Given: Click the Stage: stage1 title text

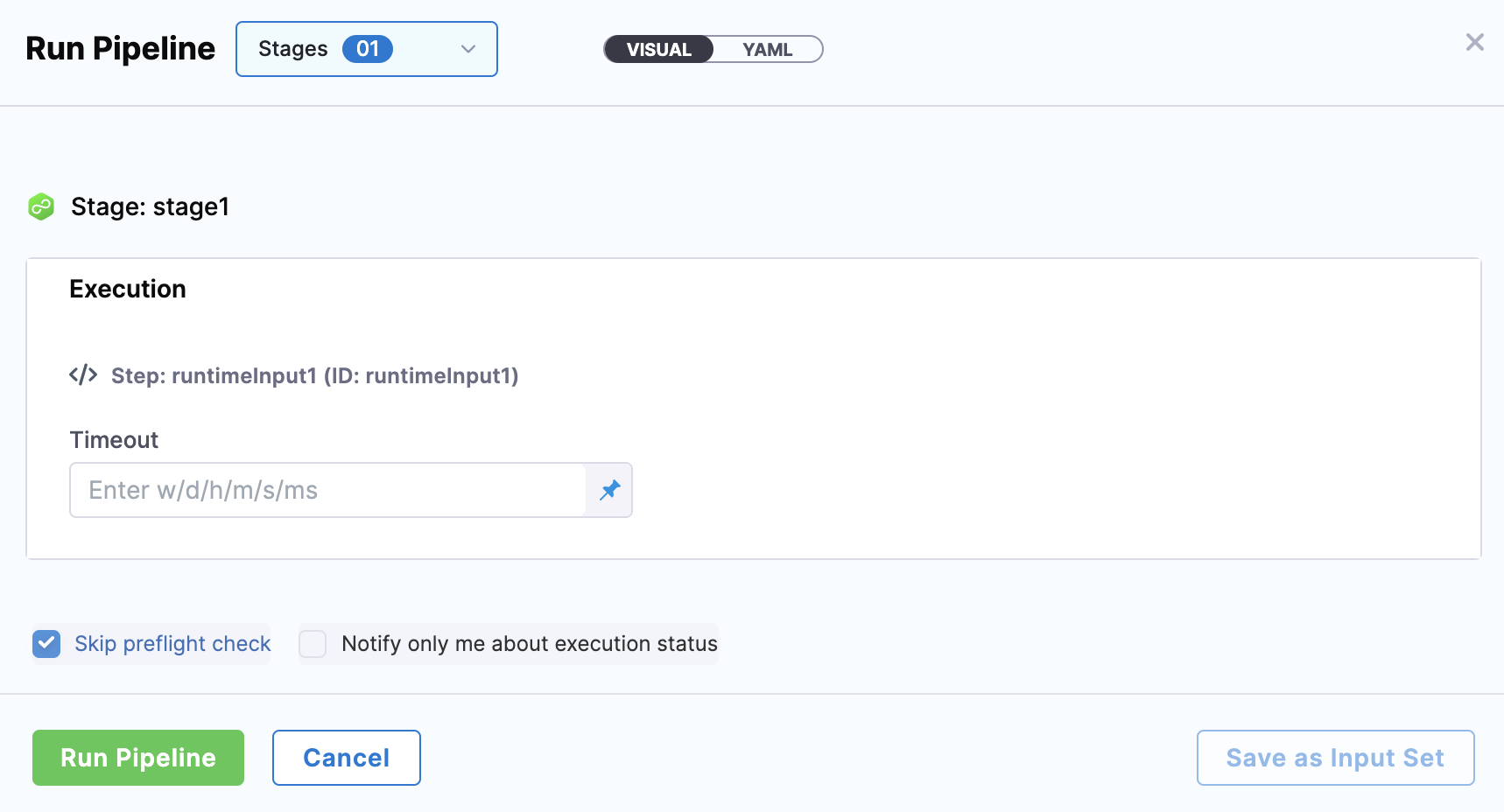Looking at the screenshot, I should click(x=150, y=207).
